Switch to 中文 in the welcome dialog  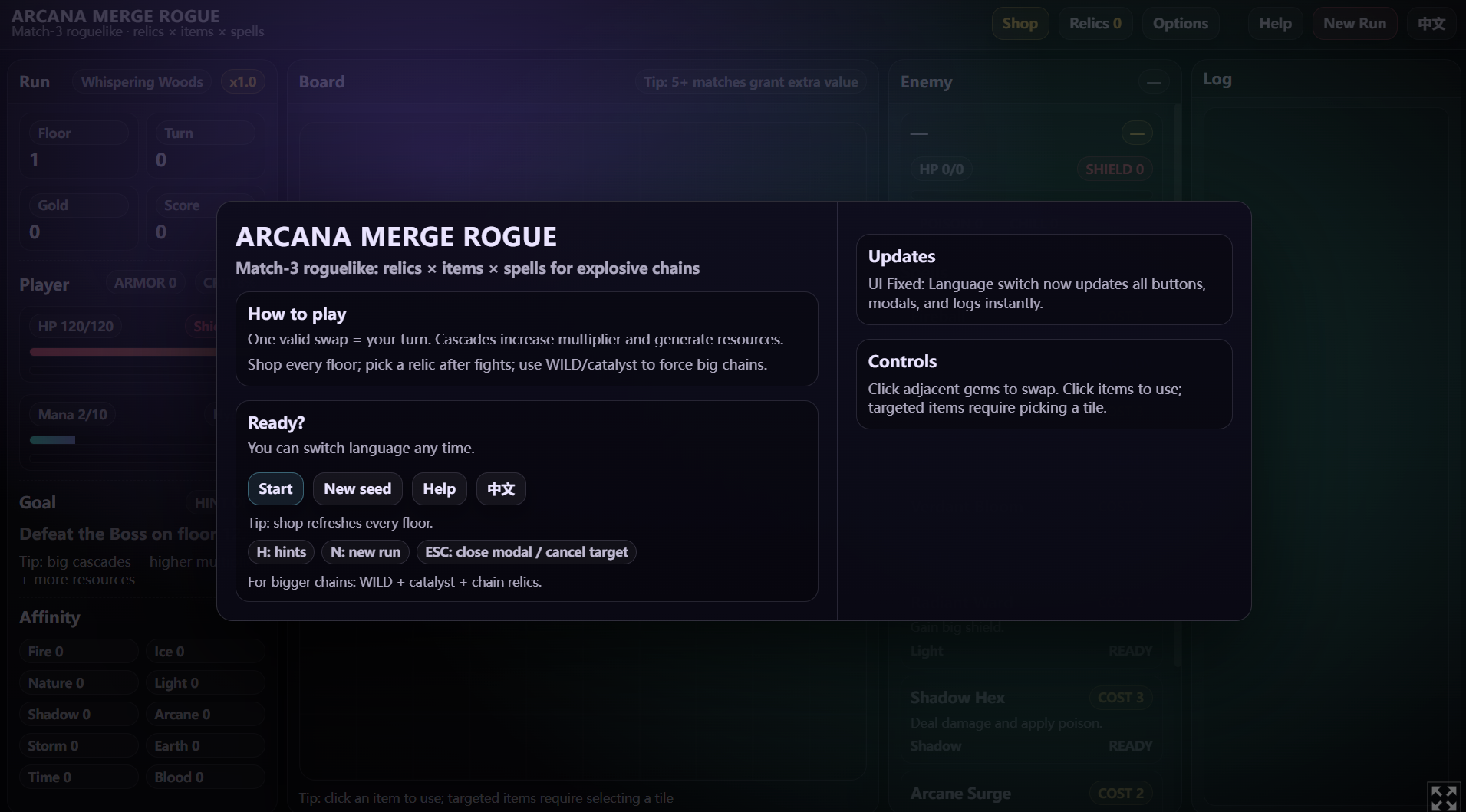tap(501, 488)
